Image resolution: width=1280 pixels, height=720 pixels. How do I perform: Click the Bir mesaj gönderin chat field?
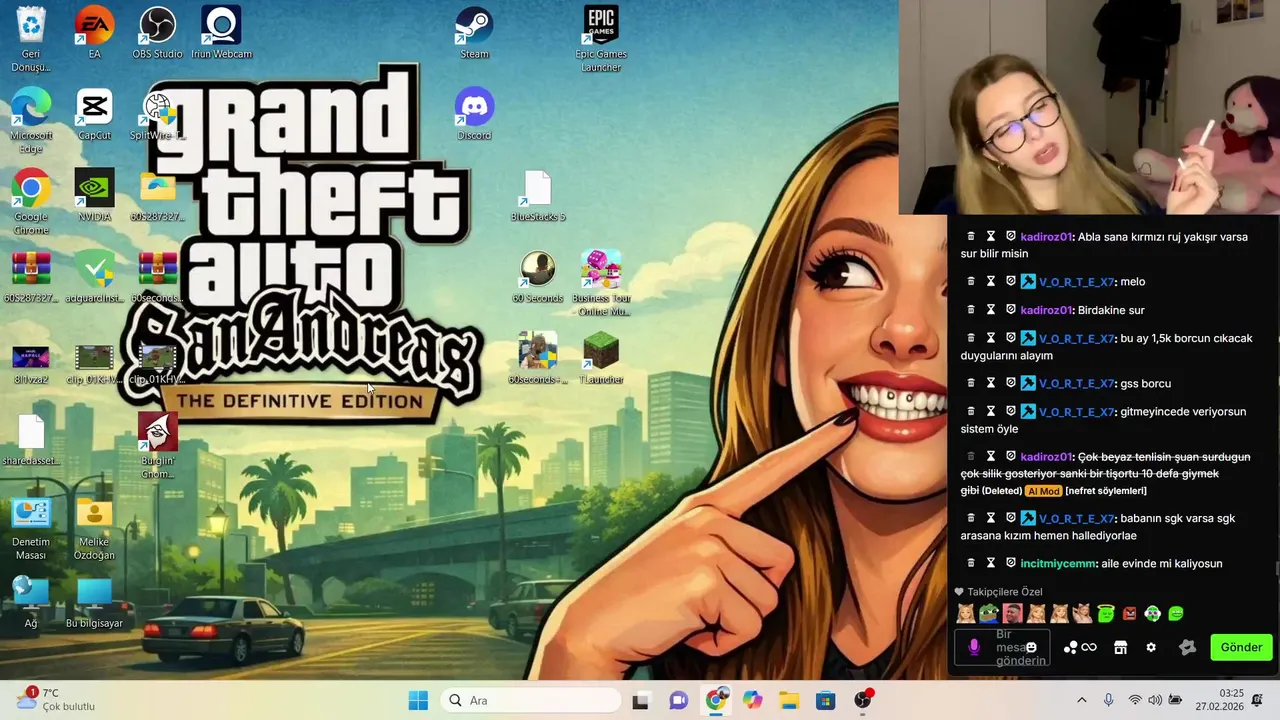pyautogui.click(x=1003, y=647)
